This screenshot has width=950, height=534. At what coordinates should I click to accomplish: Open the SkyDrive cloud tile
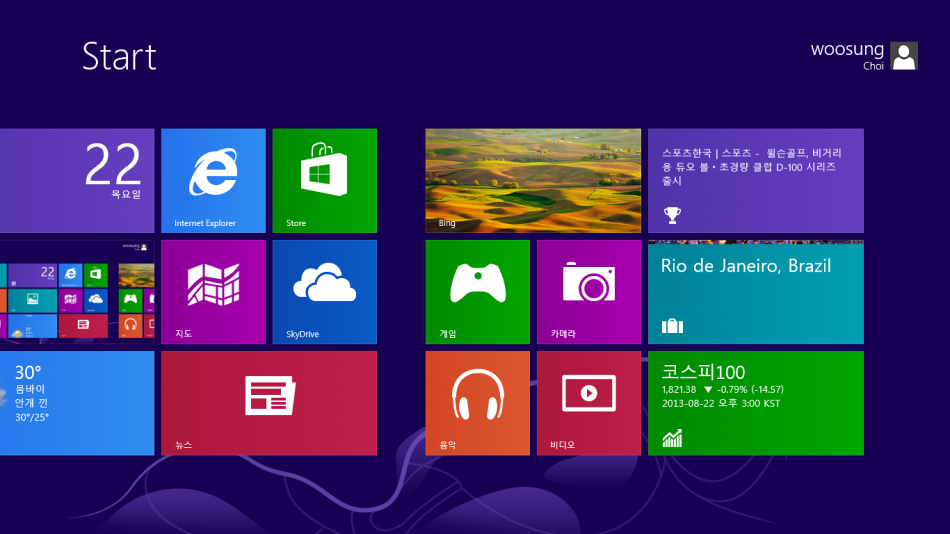click(x=325, y=292)
